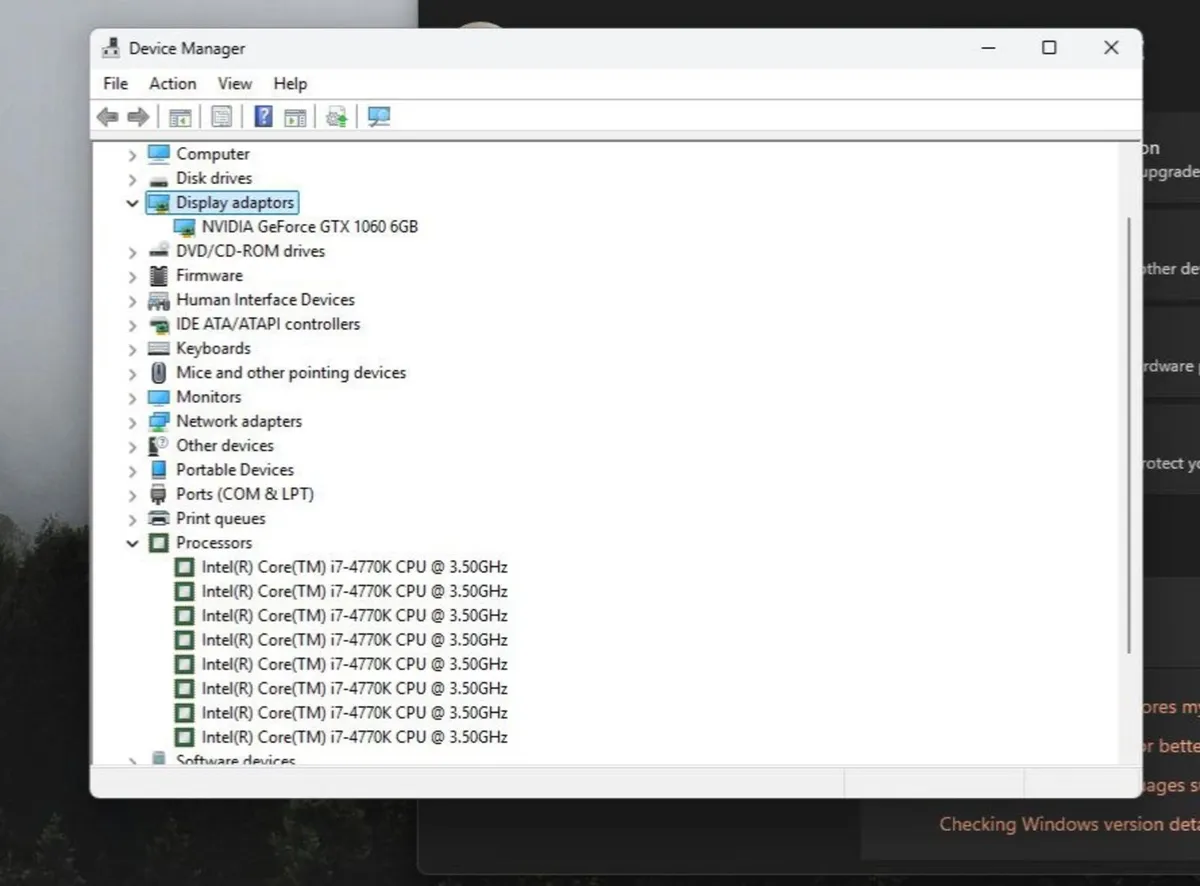Open the View menu
This screenshot has height=886, width=1200.
235,84
